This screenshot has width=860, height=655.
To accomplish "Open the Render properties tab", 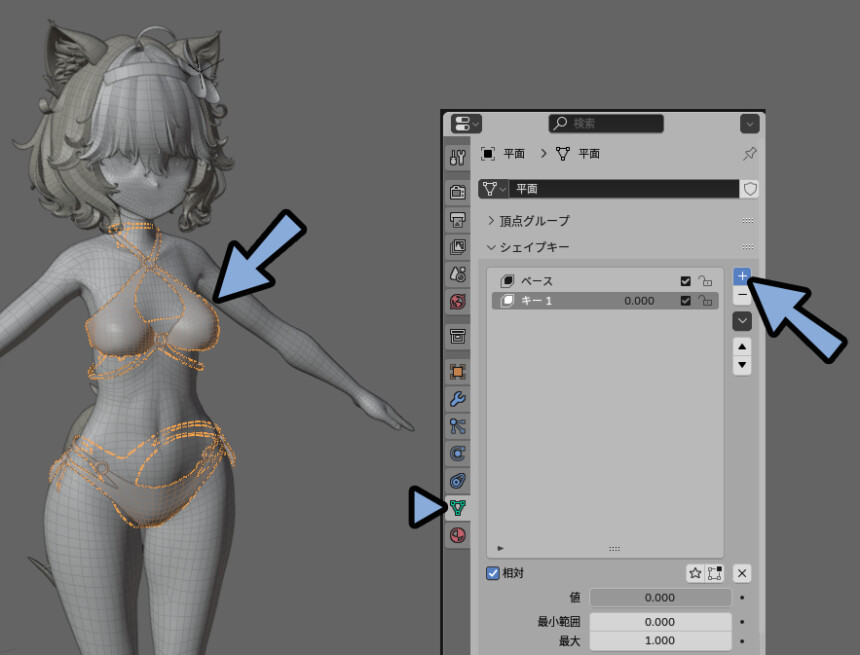I will tap(457, 192).
